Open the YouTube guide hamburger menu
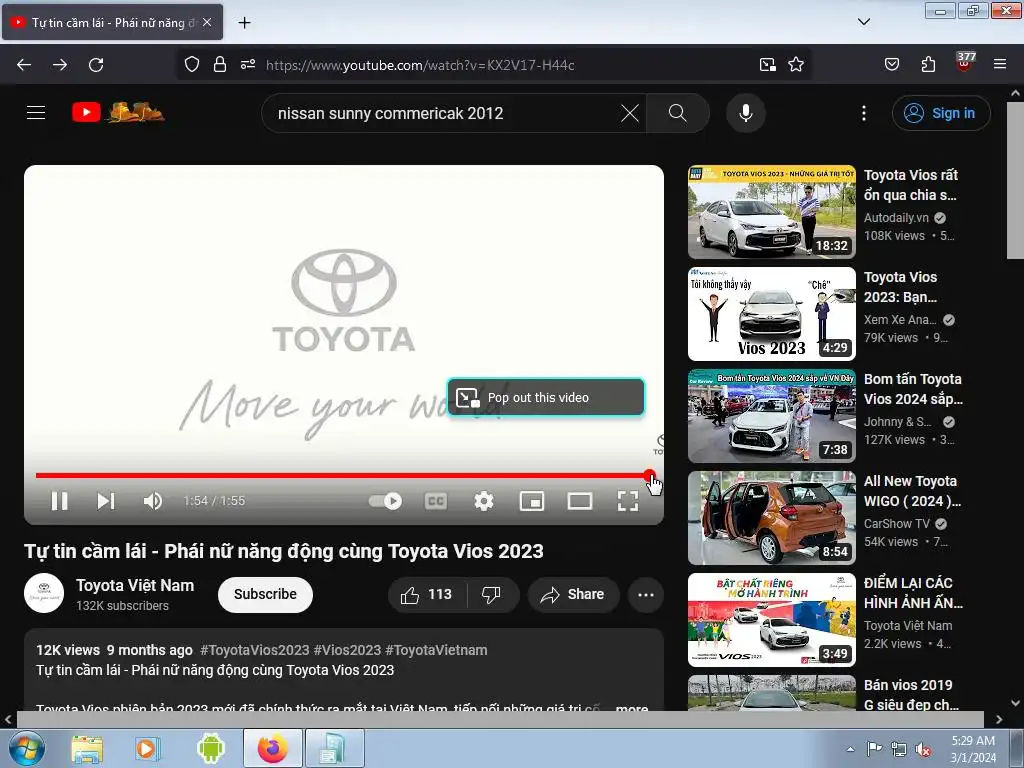The width and height of the screenshot is (1024, 768). click(36, 113)
